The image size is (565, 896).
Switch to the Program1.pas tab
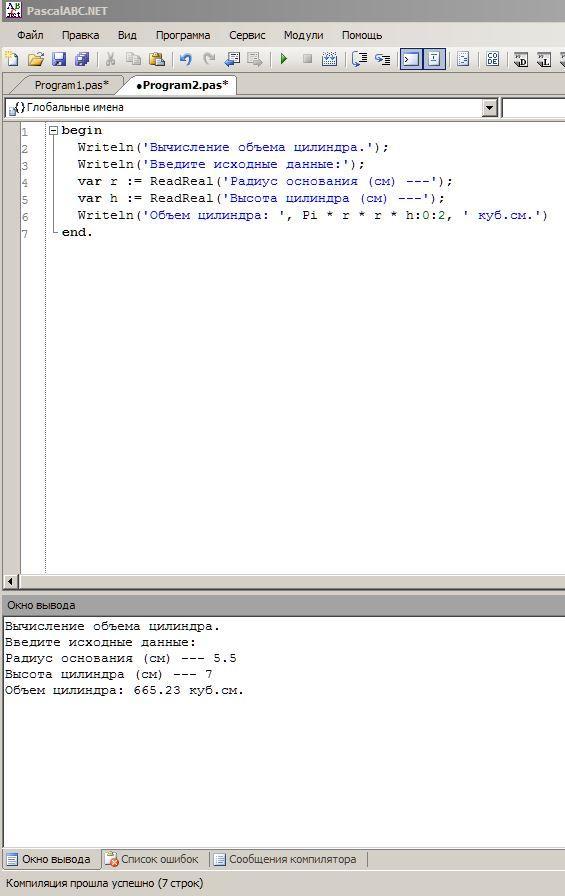click(71, 85)
